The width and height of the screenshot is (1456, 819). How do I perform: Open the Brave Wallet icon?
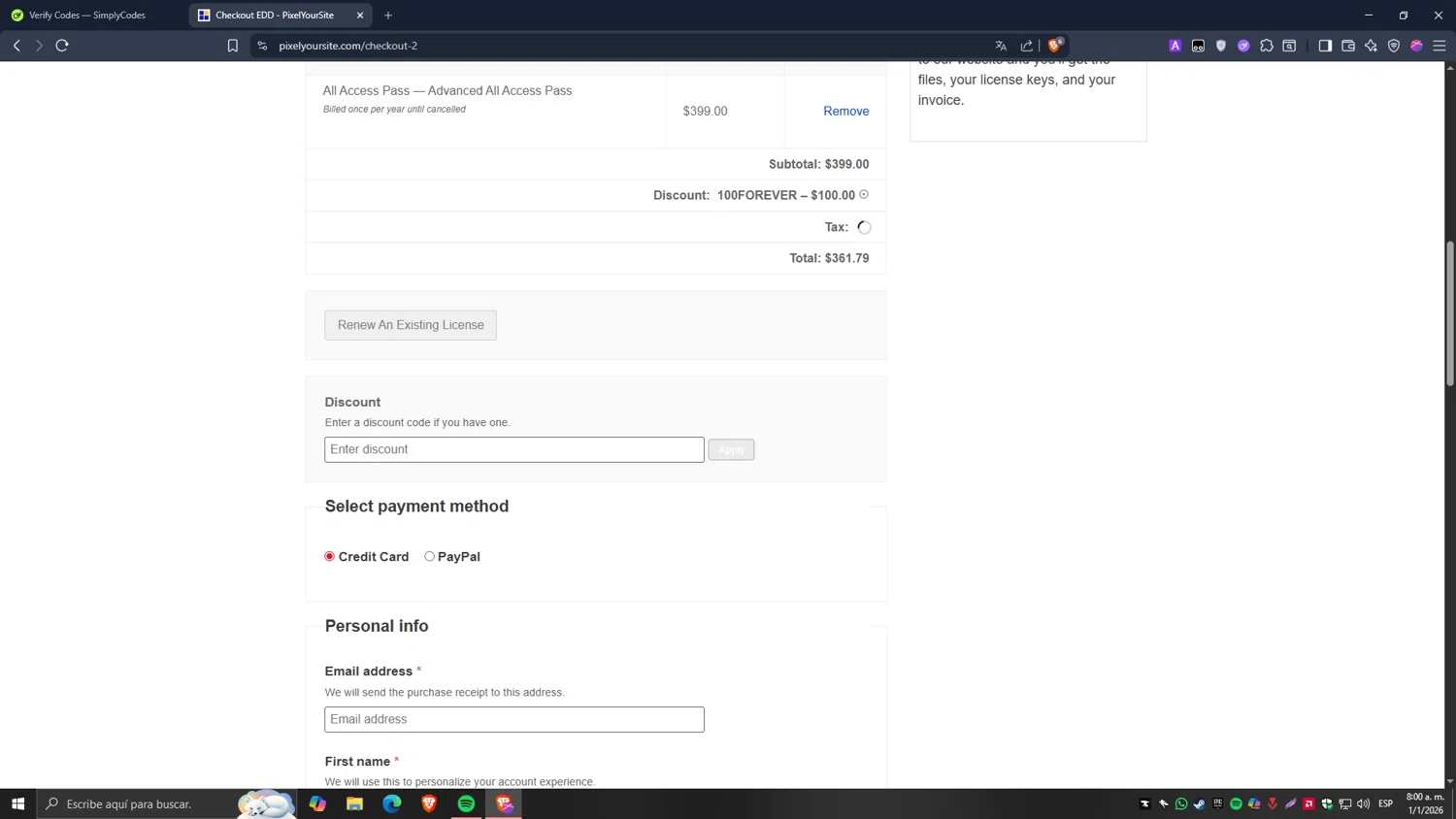pos(1348,46)
